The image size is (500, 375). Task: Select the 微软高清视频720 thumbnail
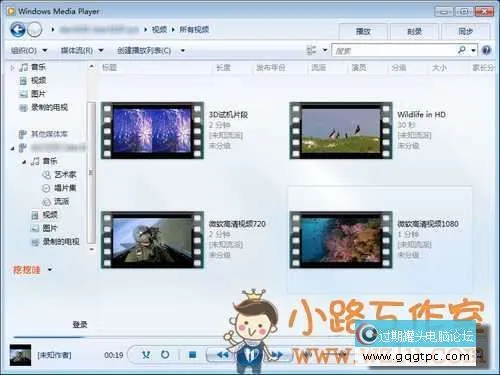pyautogui.click(x=152, y=240)
